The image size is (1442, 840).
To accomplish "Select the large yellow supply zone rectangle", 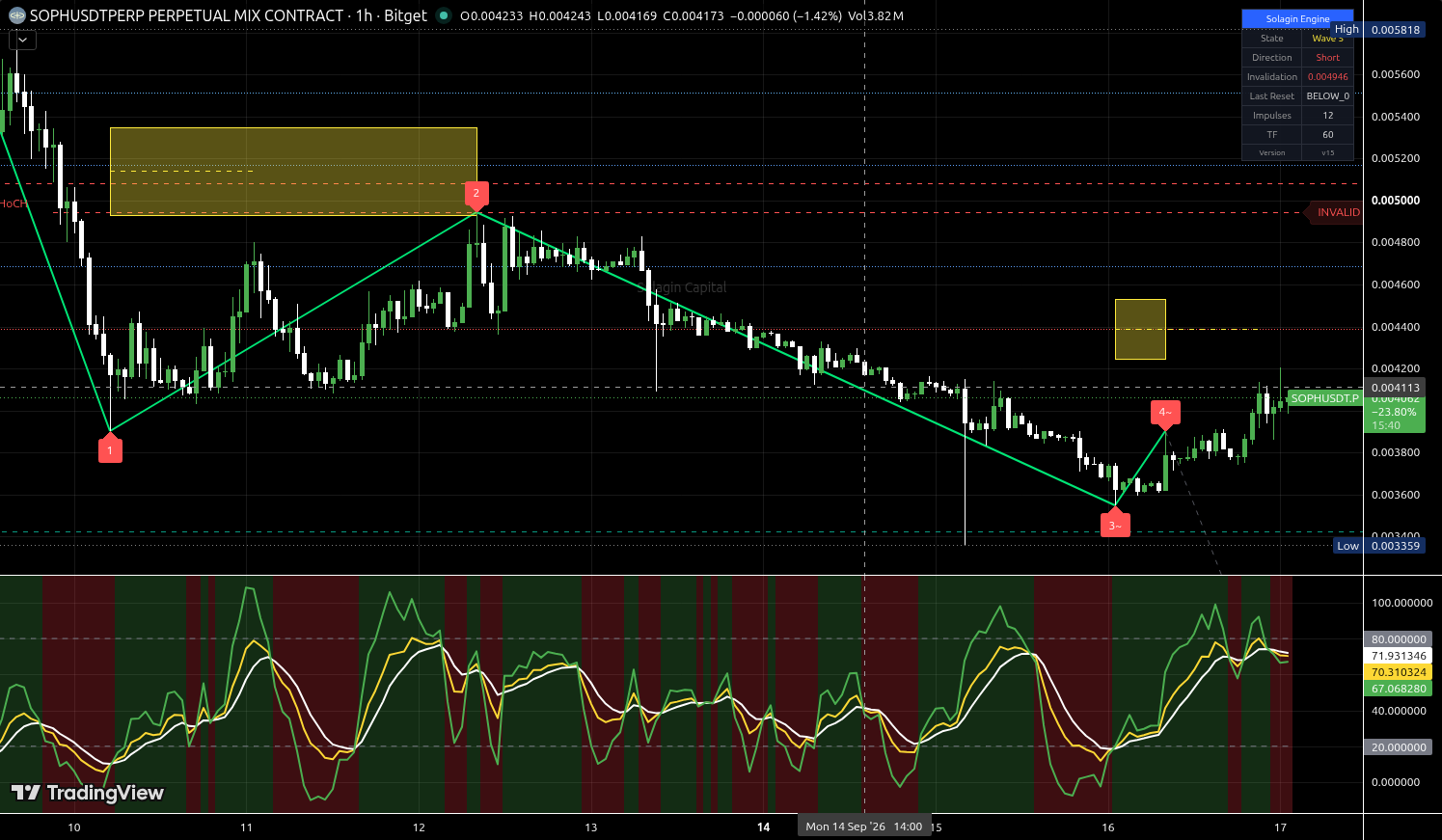I will point(293,172).
